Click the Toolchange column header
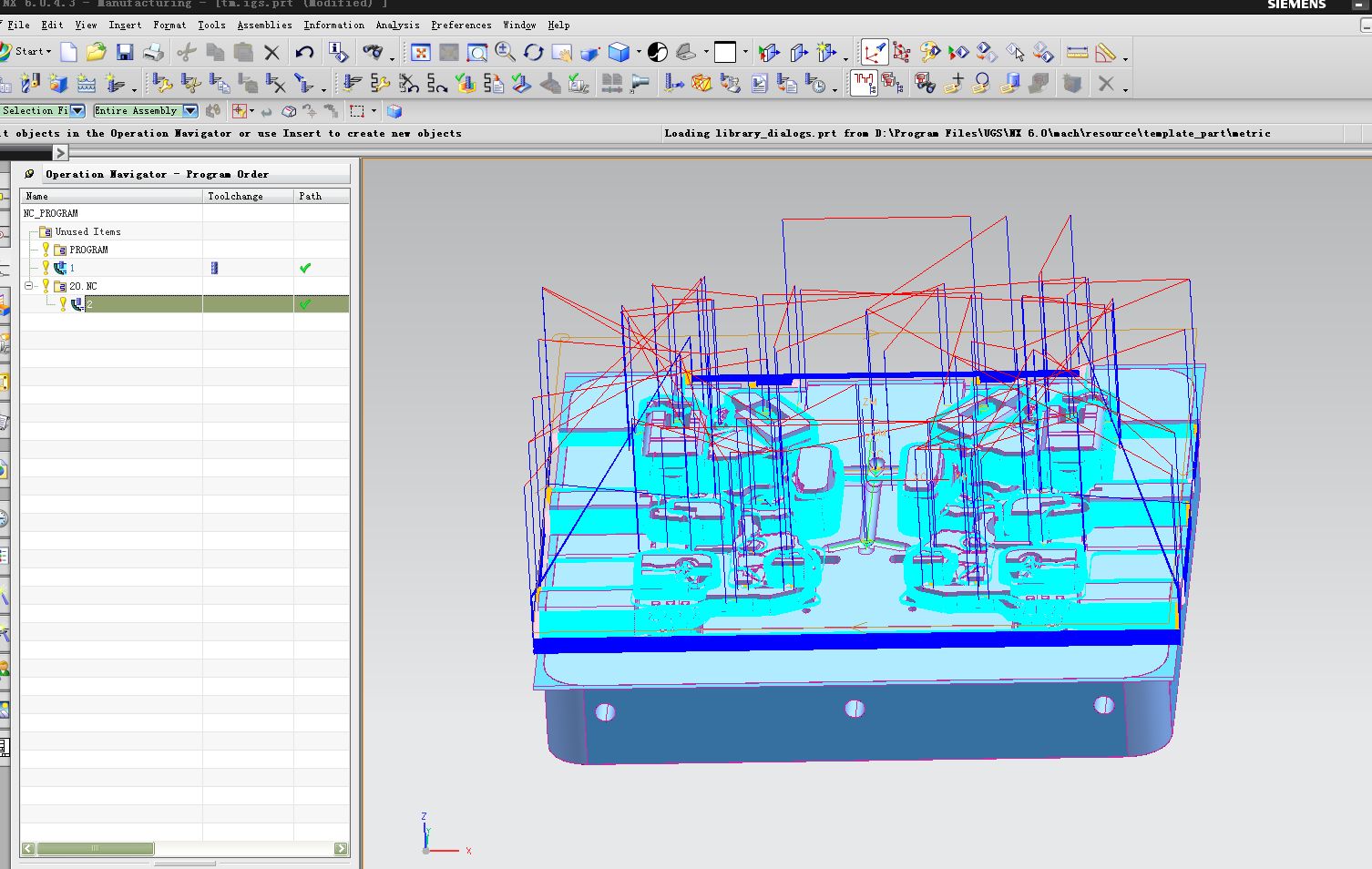The image size is (1372, 869). [x=248, y=196]
